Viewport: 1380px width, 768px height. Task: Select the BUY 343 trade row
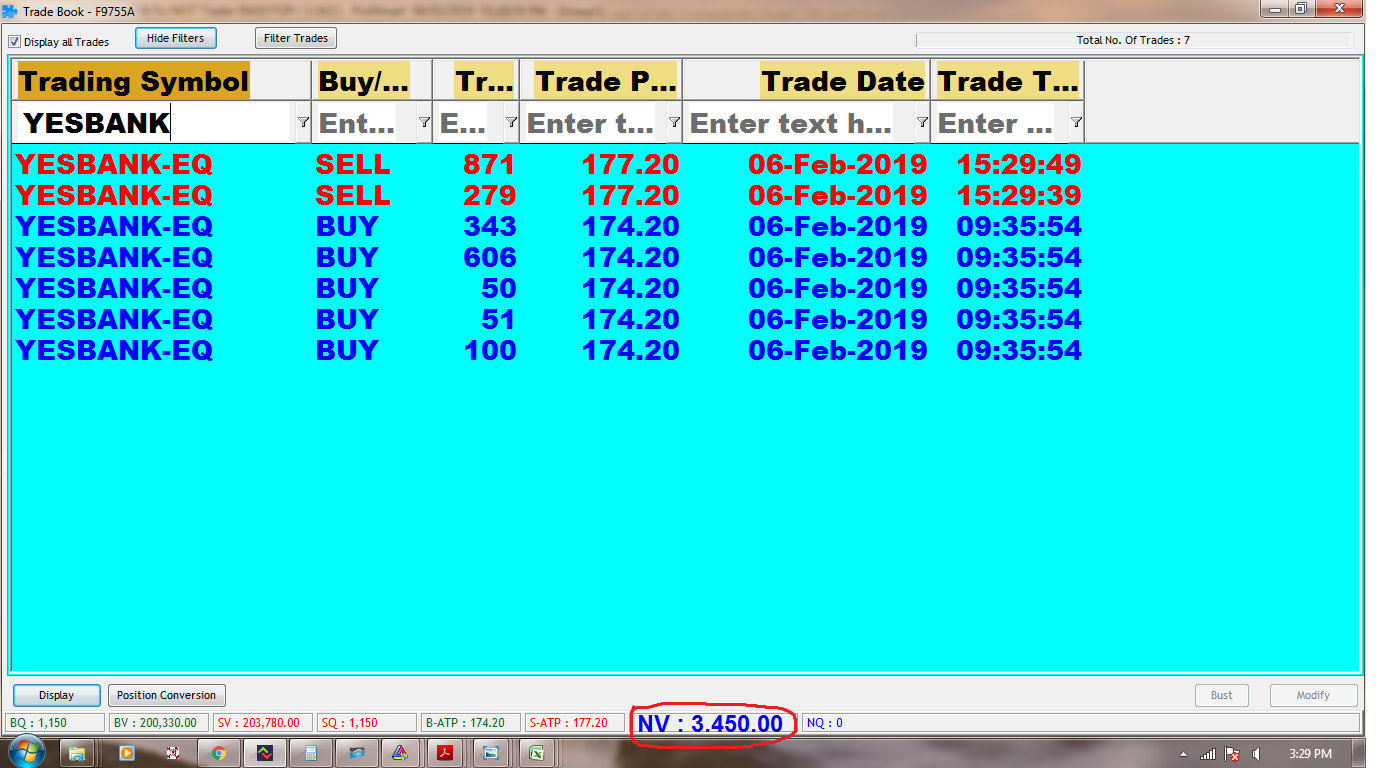[548, 226]
